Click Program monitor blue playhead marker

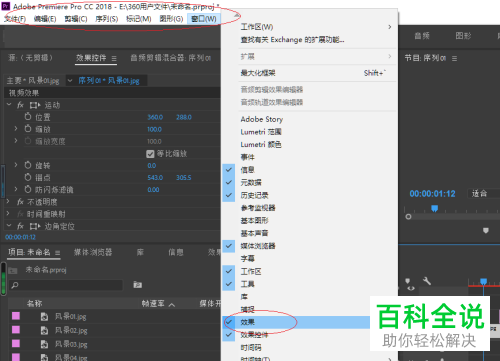(434, 209)
